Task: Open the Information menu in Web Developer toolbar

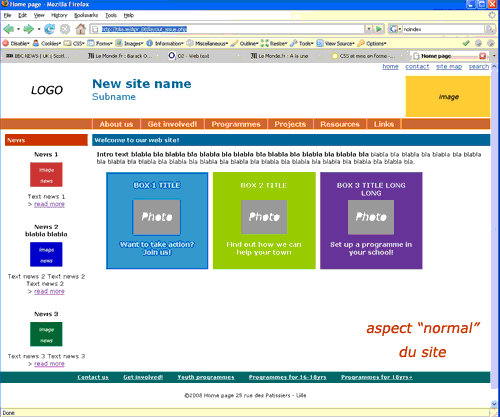Action: pos(165,43)
